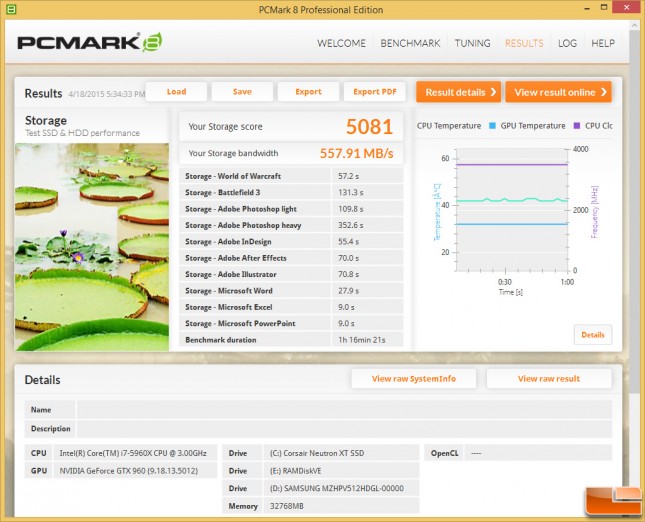Screen dimensions: 645x522
Task: Click the 557.91 MB/s bandwidth value
Action: (356, 153)
